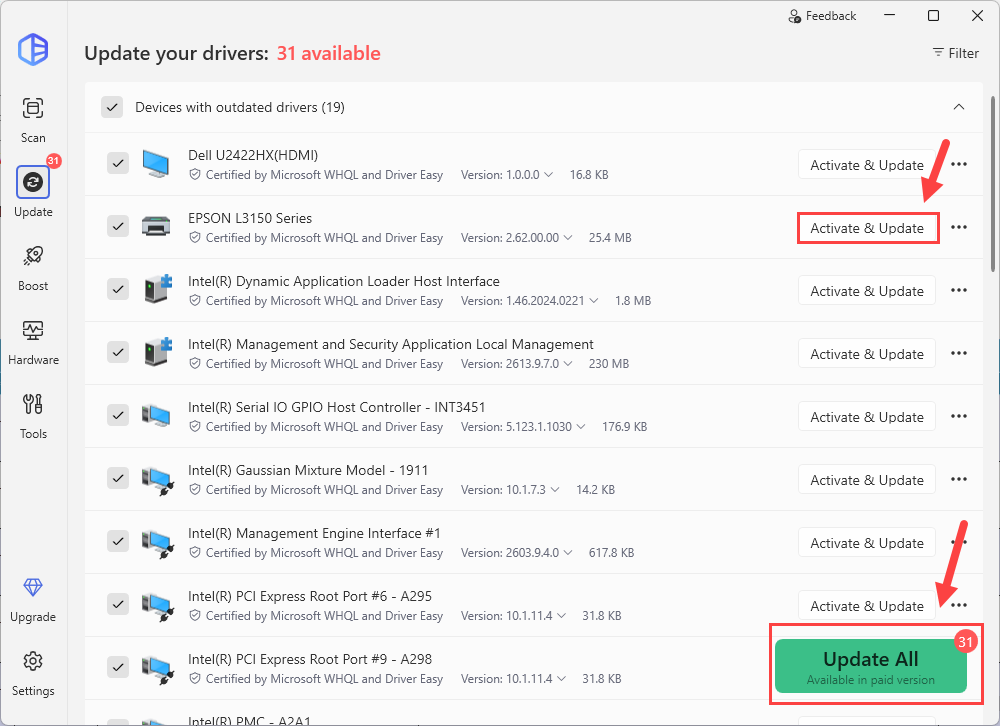This screenshot has width=1000, height=726.
Task: Uncheck Gaussian Mixture Model - 1911 checkbox
Action: 118,478
